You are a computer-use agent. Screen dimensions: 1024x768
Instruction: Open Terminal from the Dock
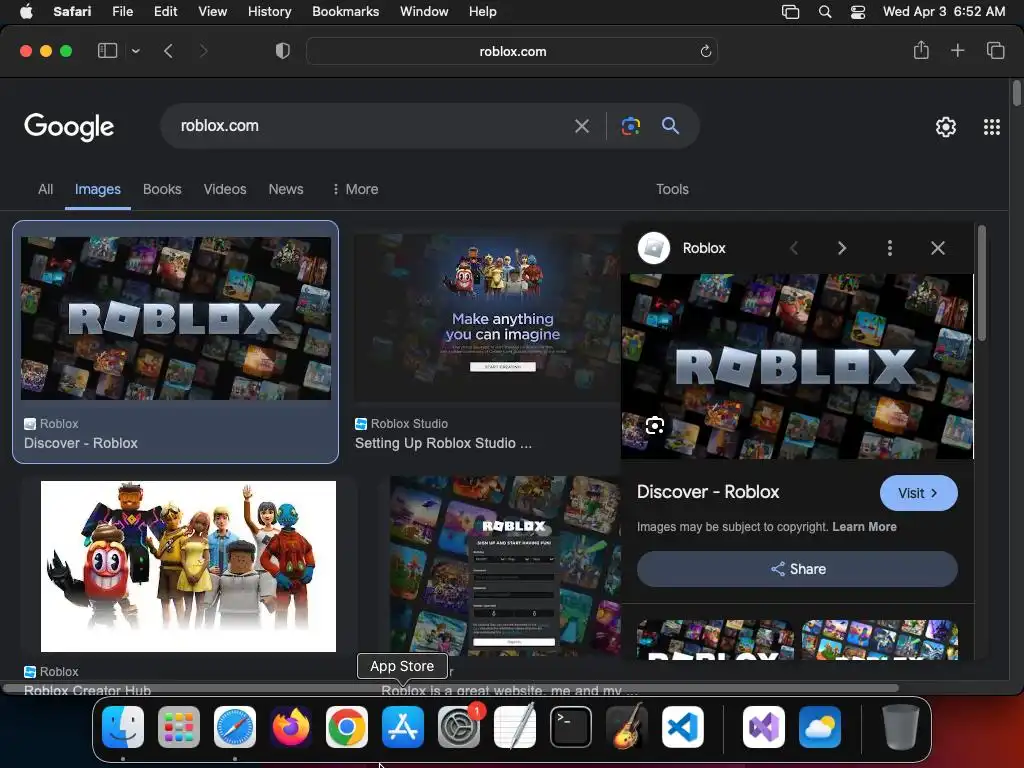tap(571, 727)
